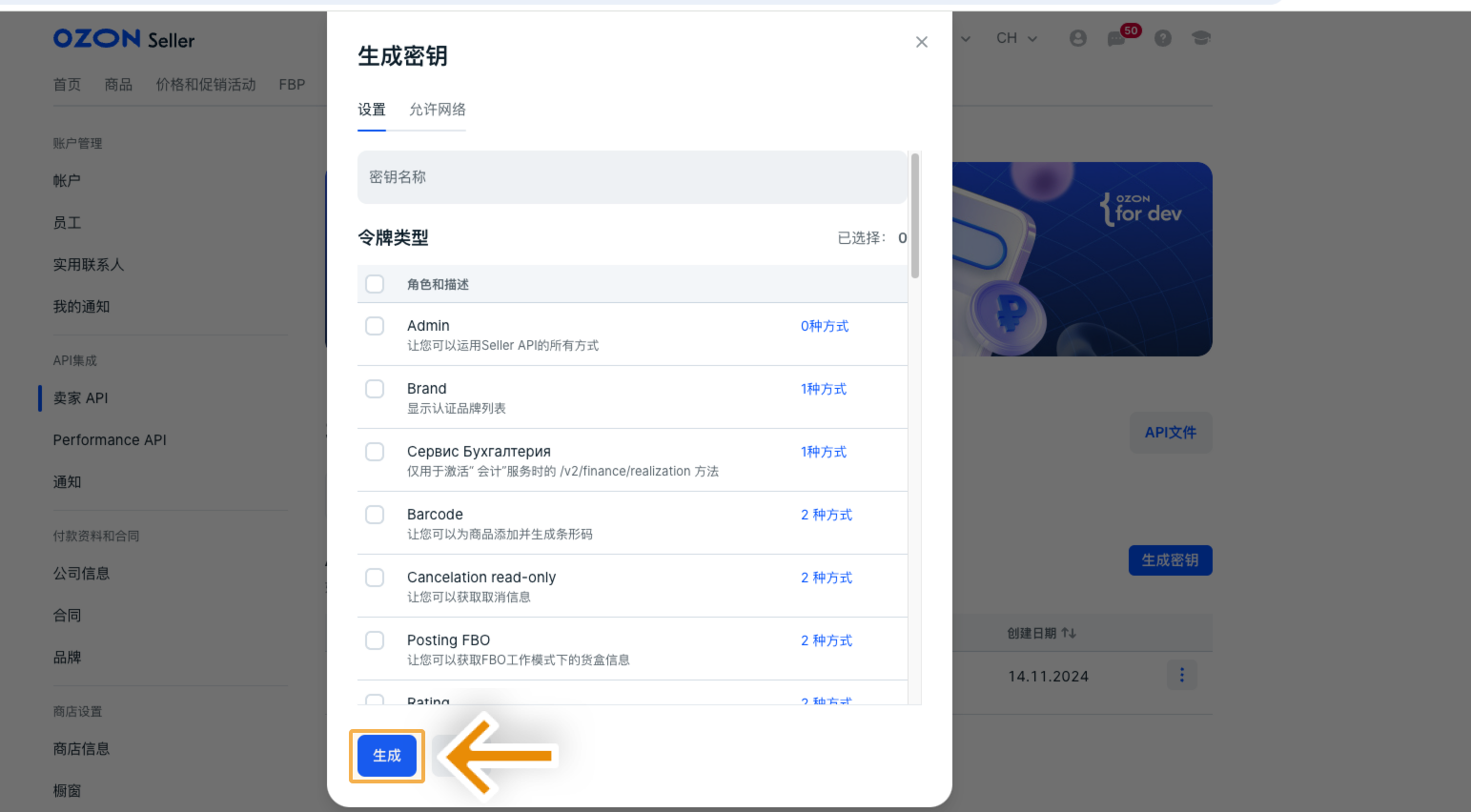Click the Сервис Бухгалтерия role name
Screen dimensions: 1471x812
(x=479, y=452)
